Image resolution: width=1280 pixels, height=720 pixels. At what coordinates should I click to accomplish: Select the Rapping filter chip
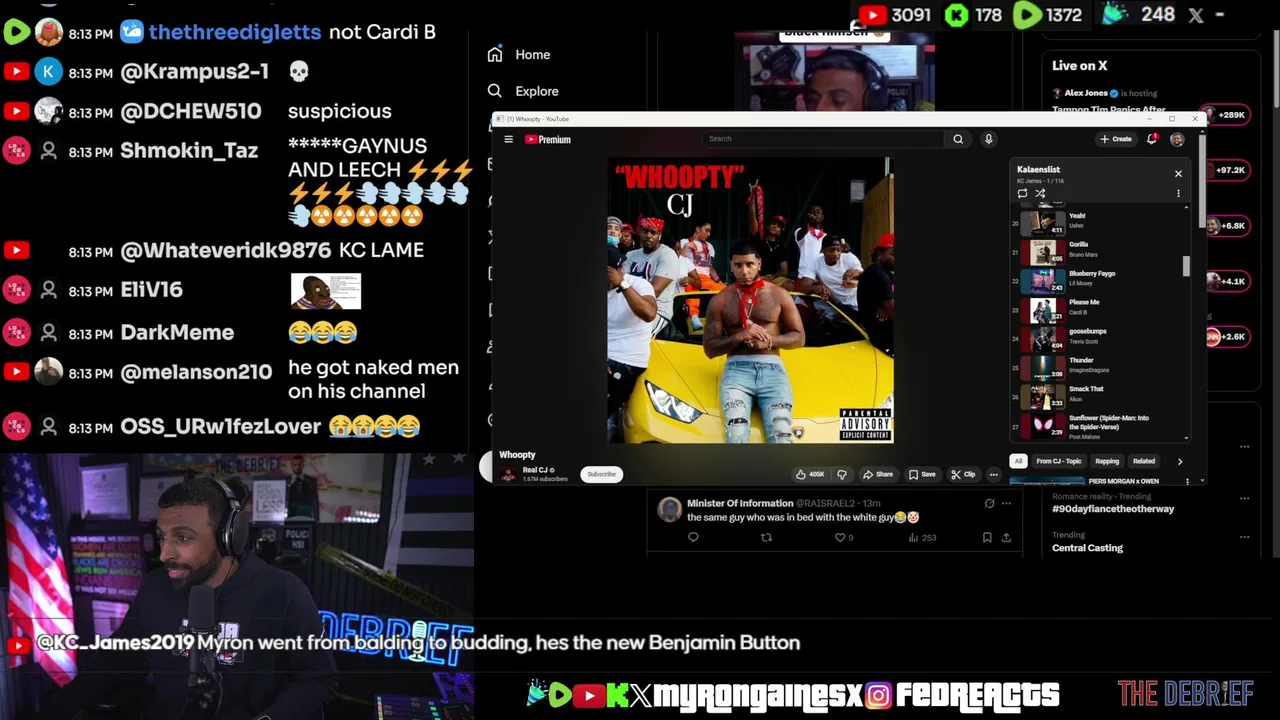[x=1107, y=461]
